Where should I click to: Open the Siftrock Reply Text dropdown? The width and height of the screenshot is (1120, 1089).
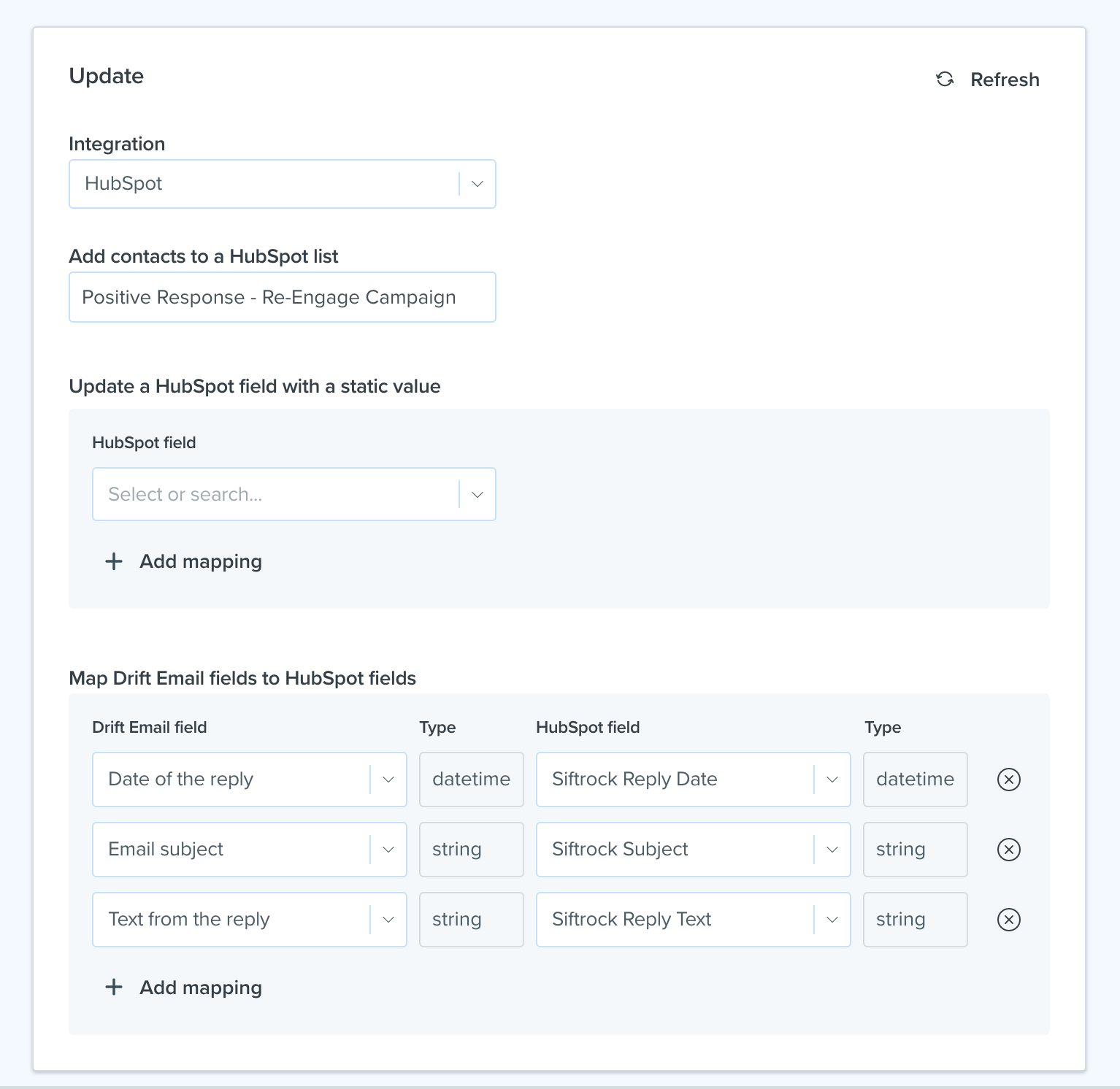[x=694, y=920]
